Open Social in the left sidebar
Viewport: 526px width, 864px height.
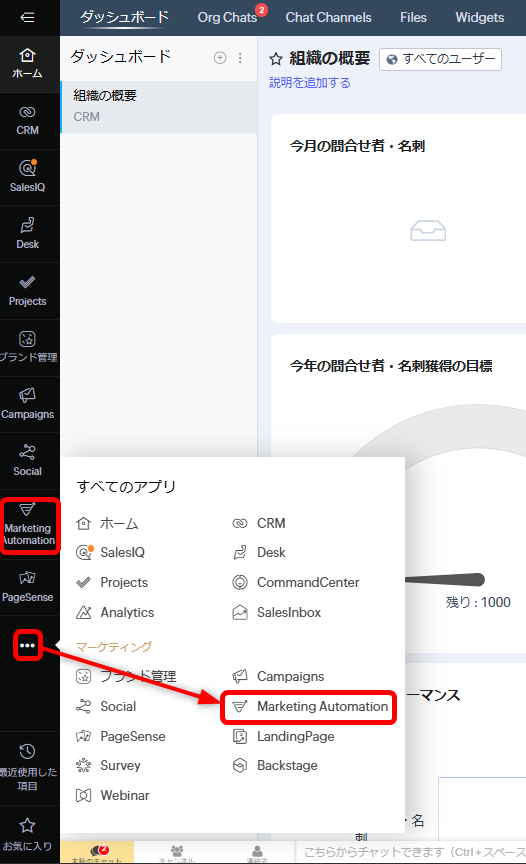(x=28, y=461)
